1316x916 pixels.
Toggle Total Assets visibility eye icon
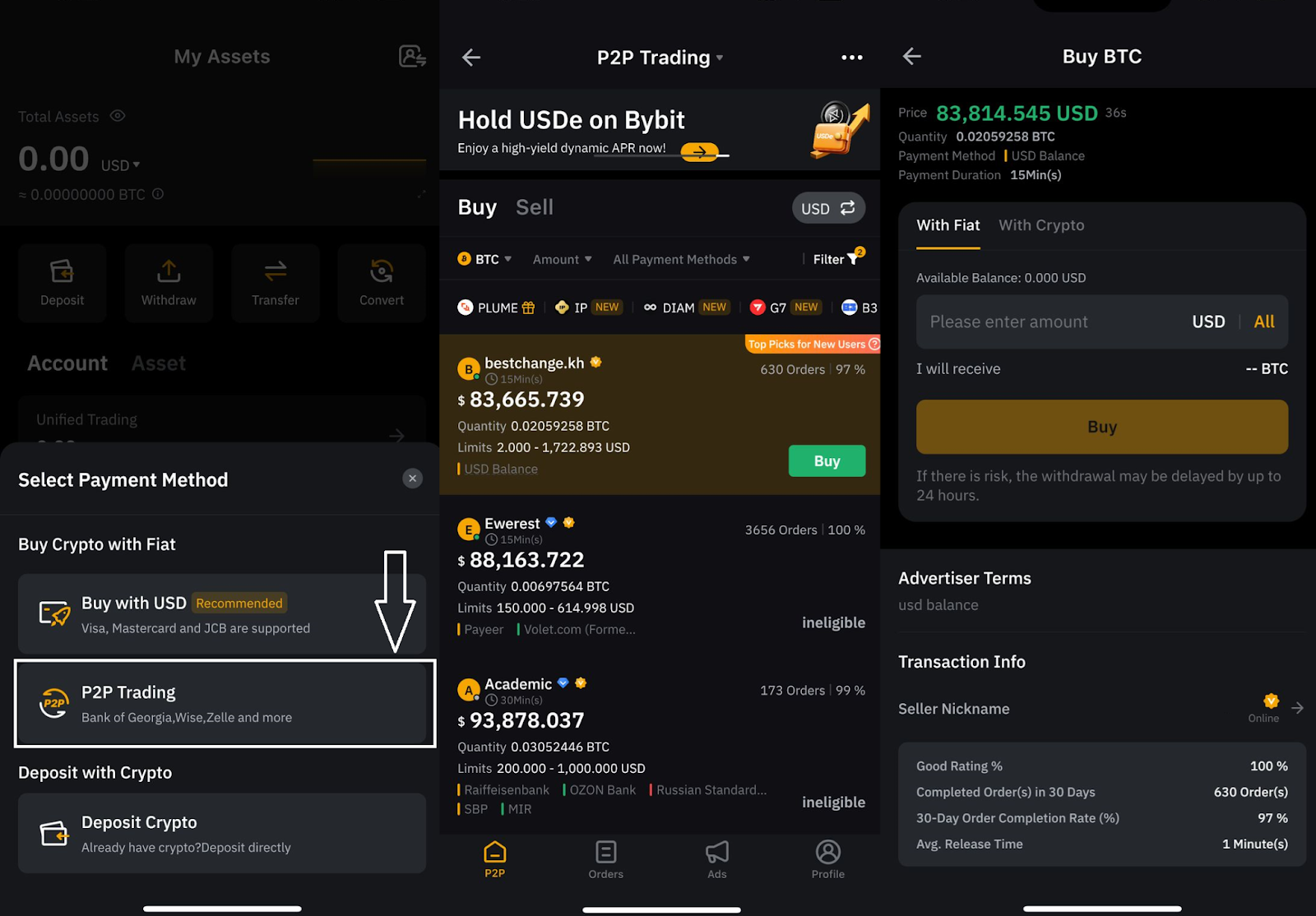118,116
